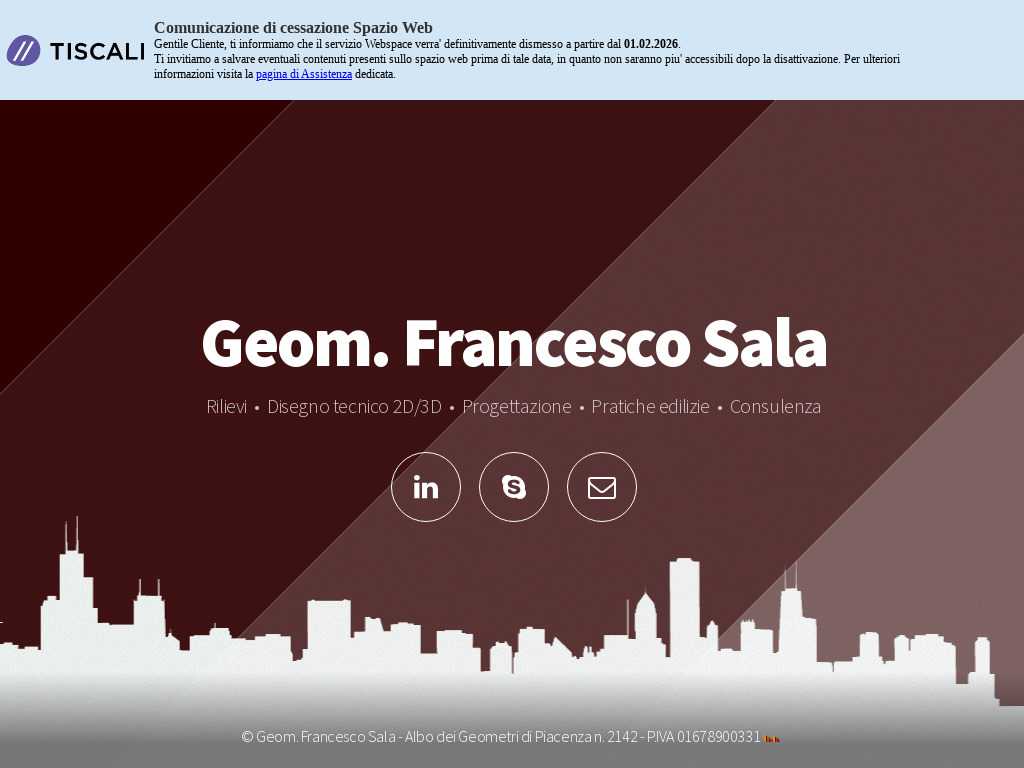Click the P.IVA number 01678900331

718,737
